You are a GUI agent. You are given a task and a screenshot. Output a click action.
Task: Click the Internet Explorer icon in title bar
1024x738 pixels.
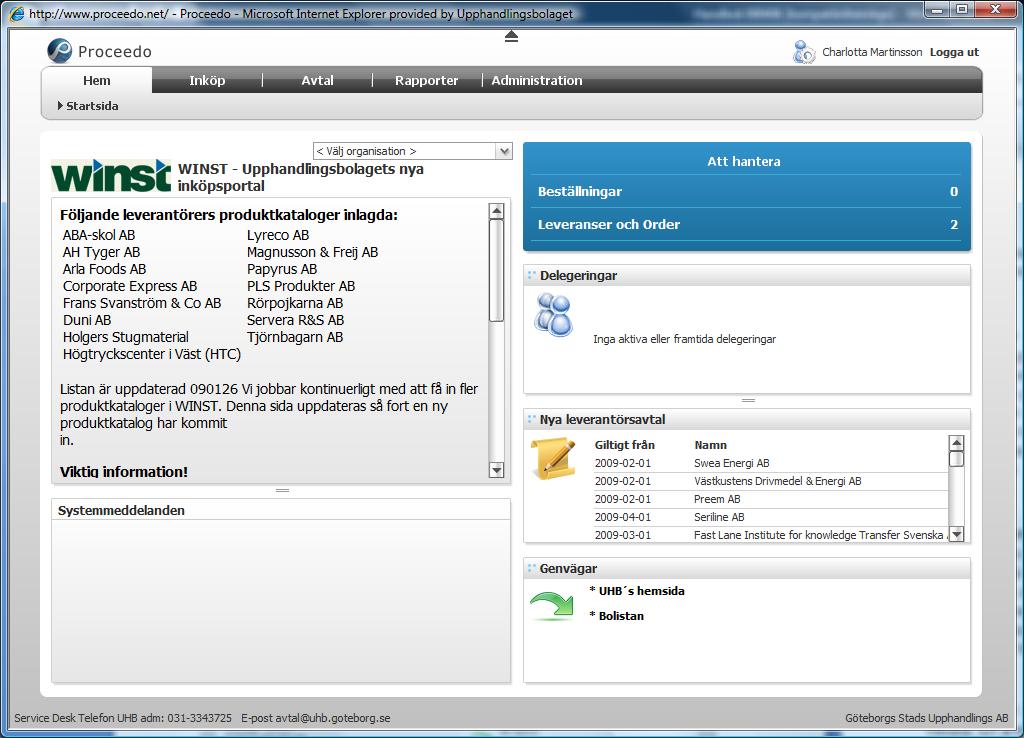(17, 13)
